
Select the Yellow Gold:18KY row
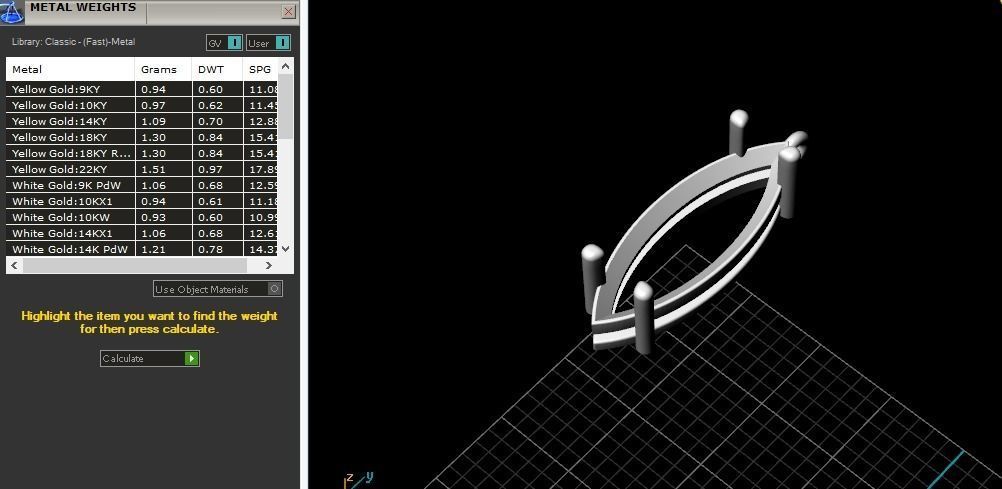pos(143,137)
